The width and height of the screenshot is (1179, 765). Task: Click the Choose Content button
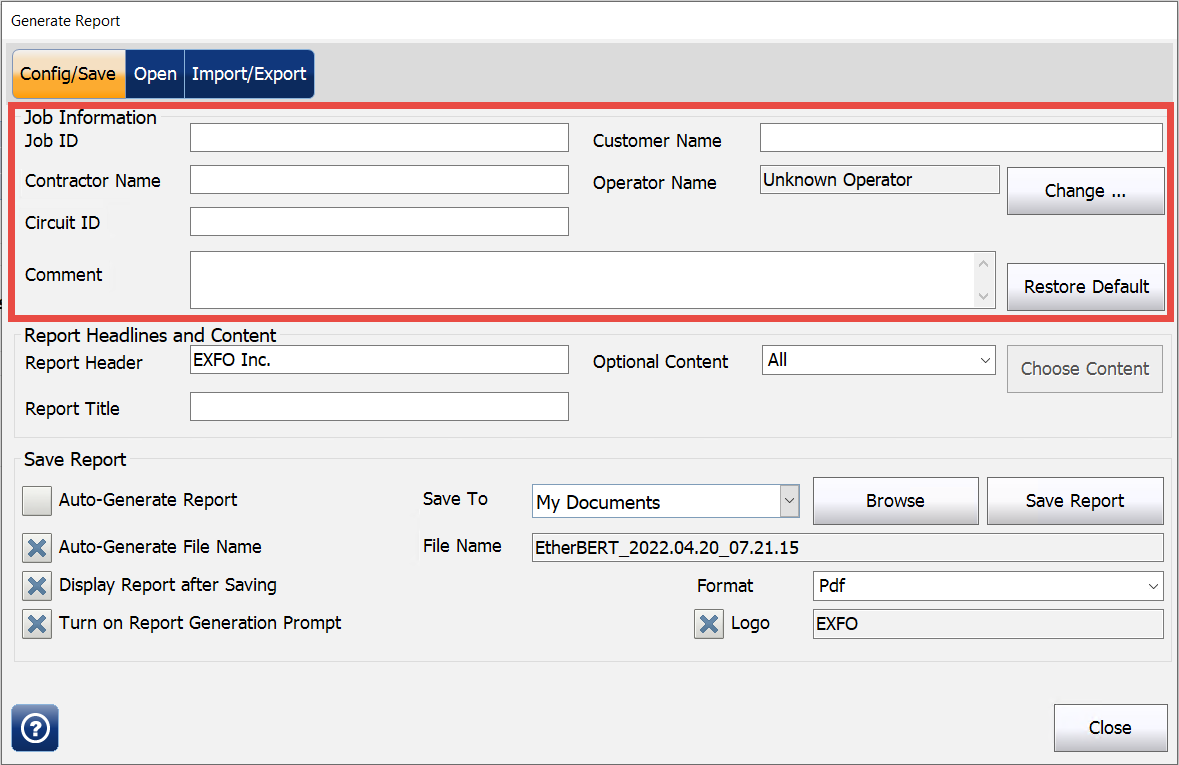(1084, 369)
